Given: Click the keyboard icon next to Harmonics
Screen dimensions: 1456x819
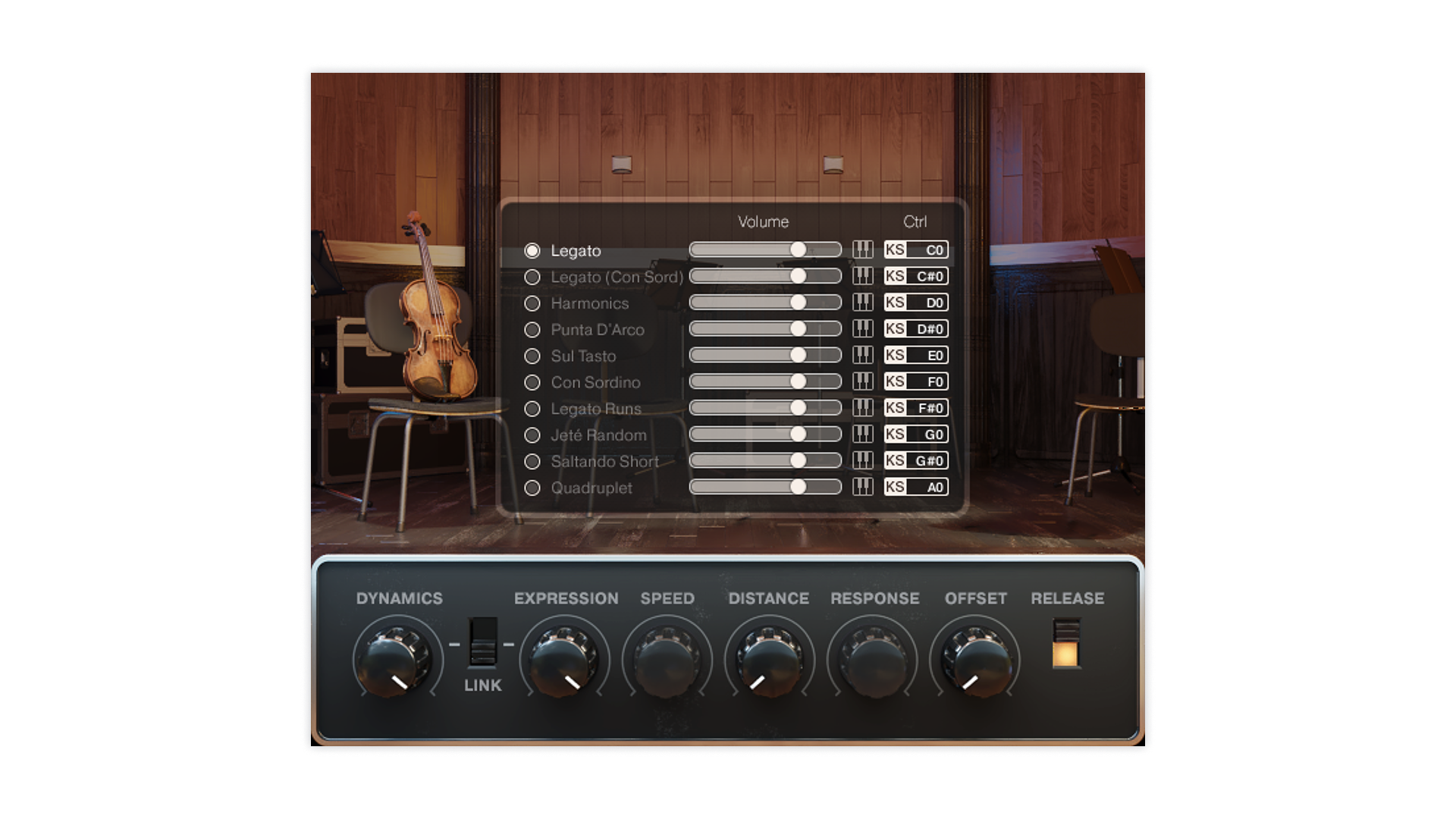Looking at the screenshot, I should point(862,303).
